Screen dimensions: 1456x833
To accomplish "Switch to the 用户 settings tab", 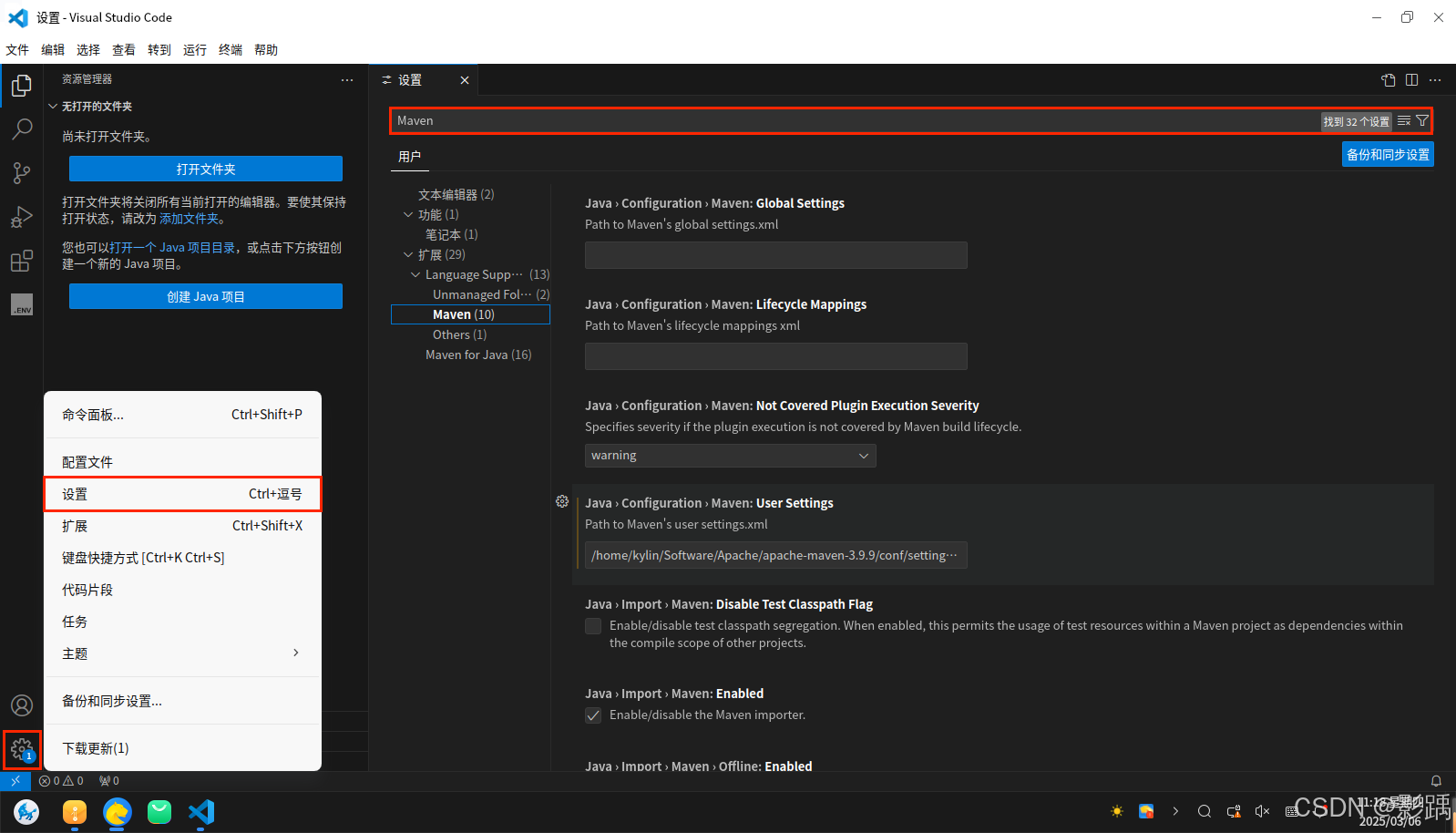I will click(410, 157).
